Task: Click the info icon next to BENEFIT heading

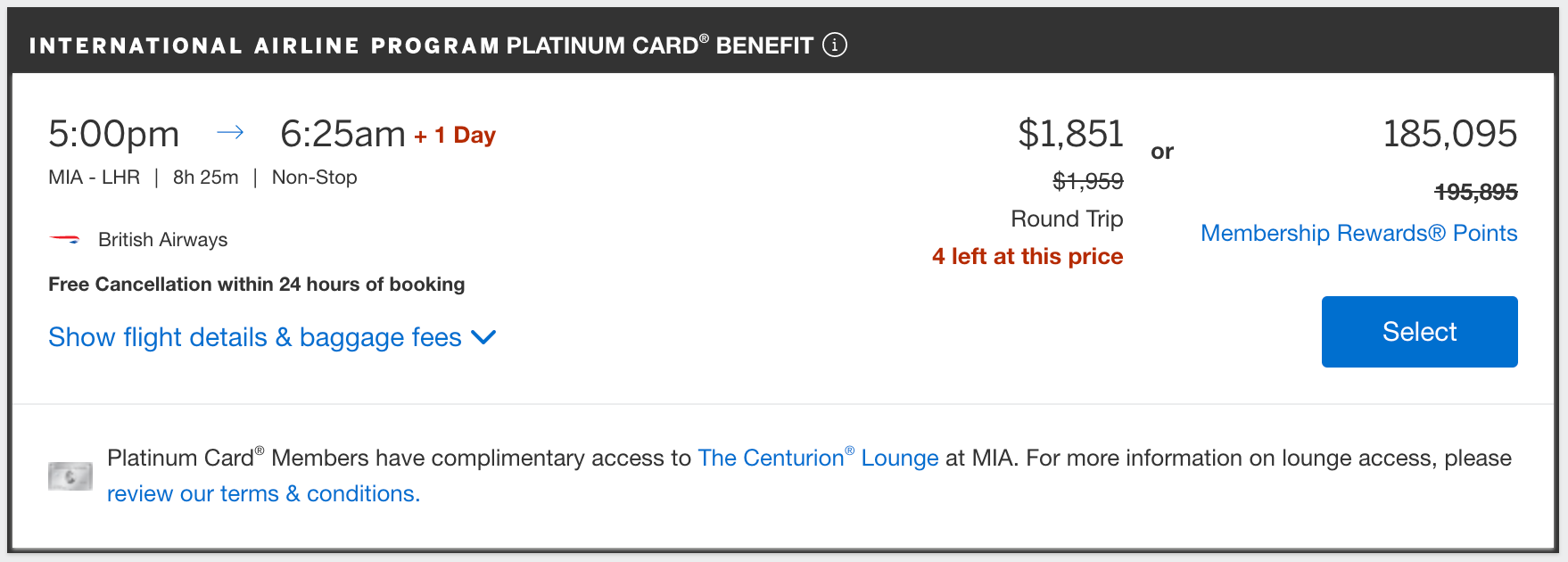Action: tap(836, 44)
